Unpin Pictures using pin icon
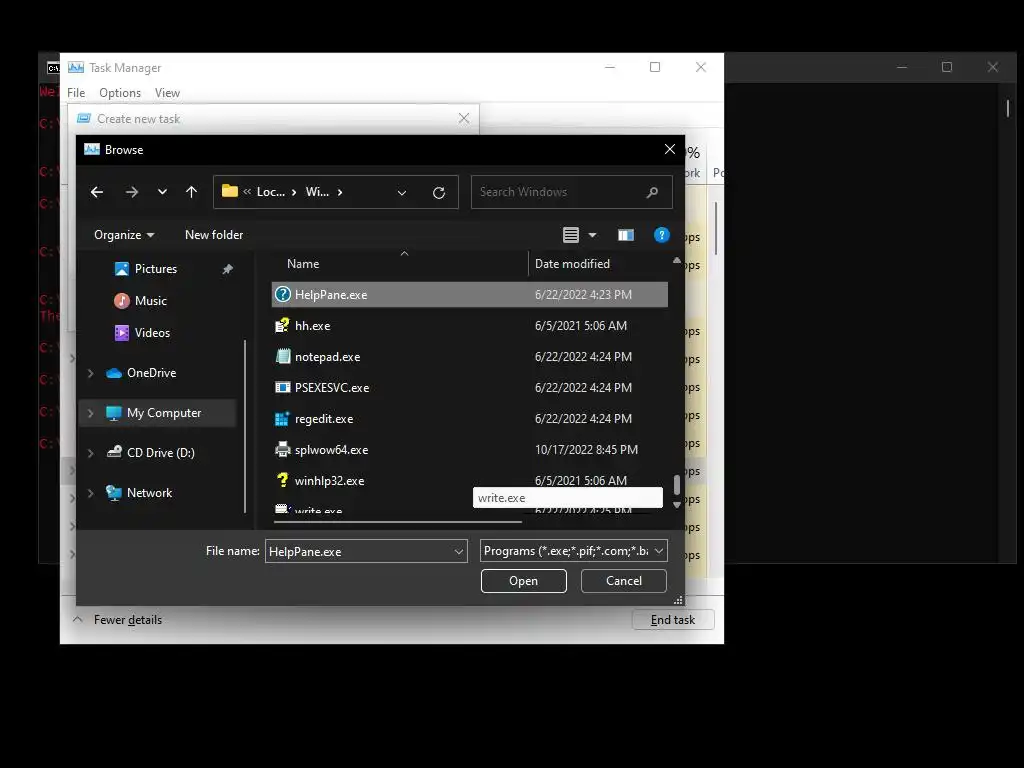The image size is (1024, 768). 227,269
